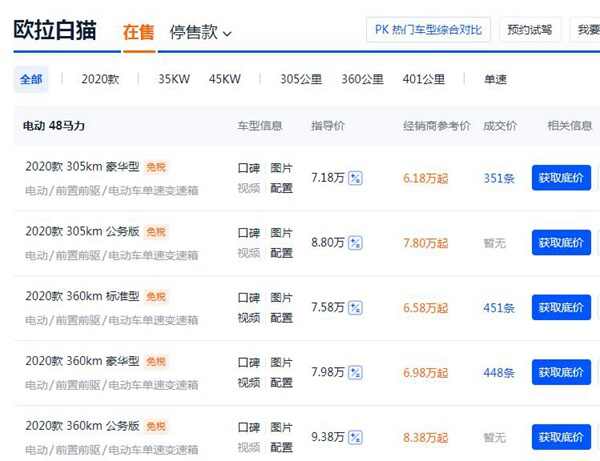Open loan calculator icon for 8.80万 price
Viewport: 600px width, 461px height.
[x=355, y=243]
